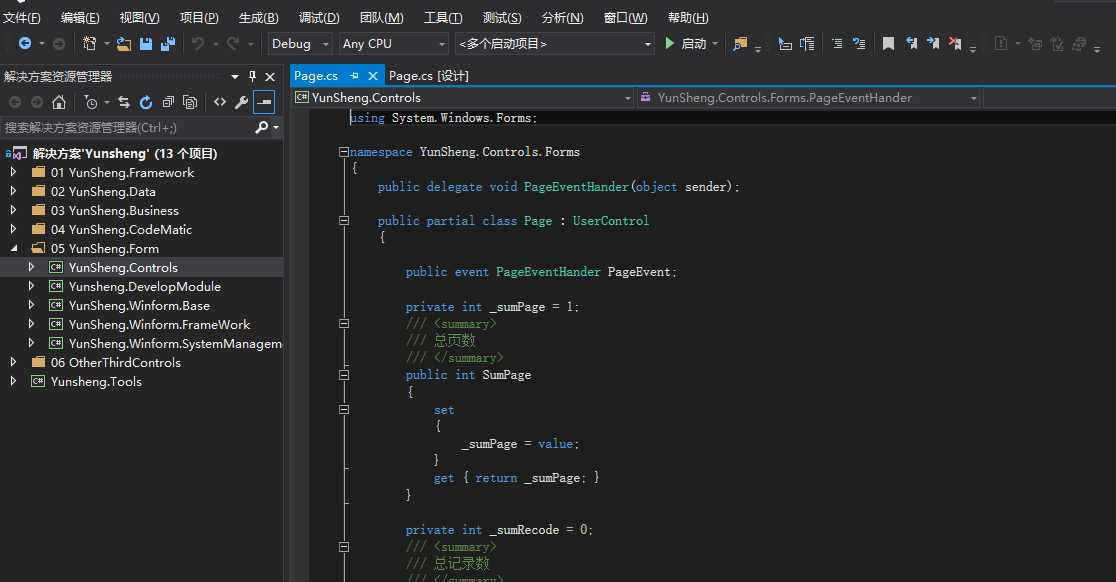Close the Solution Explorer panel
The image size is (1116, 582).
coord(270,76)
